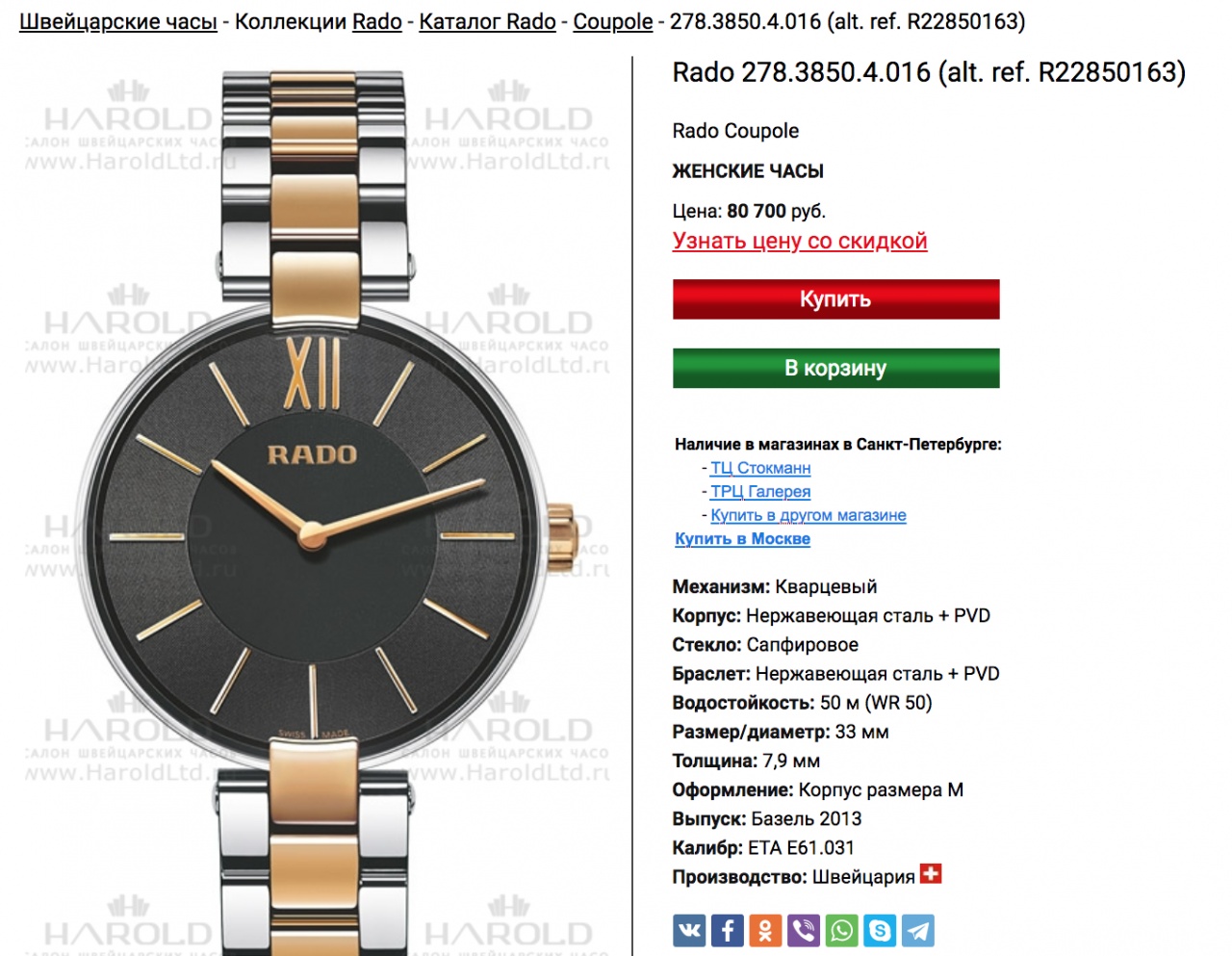The width and height of the screenshot is (1232, 956).
Task: Click the red Купить button
Action: pos(835,299)
